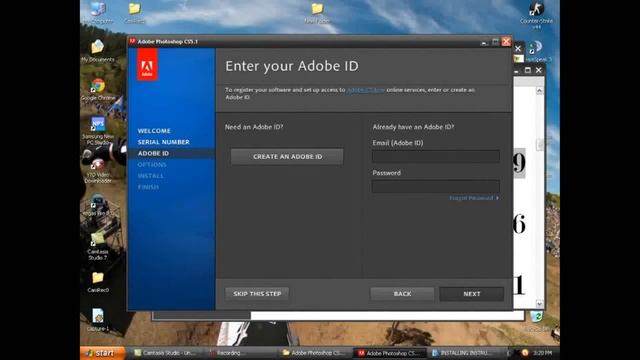This screenshot has width=640, height=360.
Task: Switch to the Adobe Photoshop folder taskbar item
Action: (x=314, y=353)
